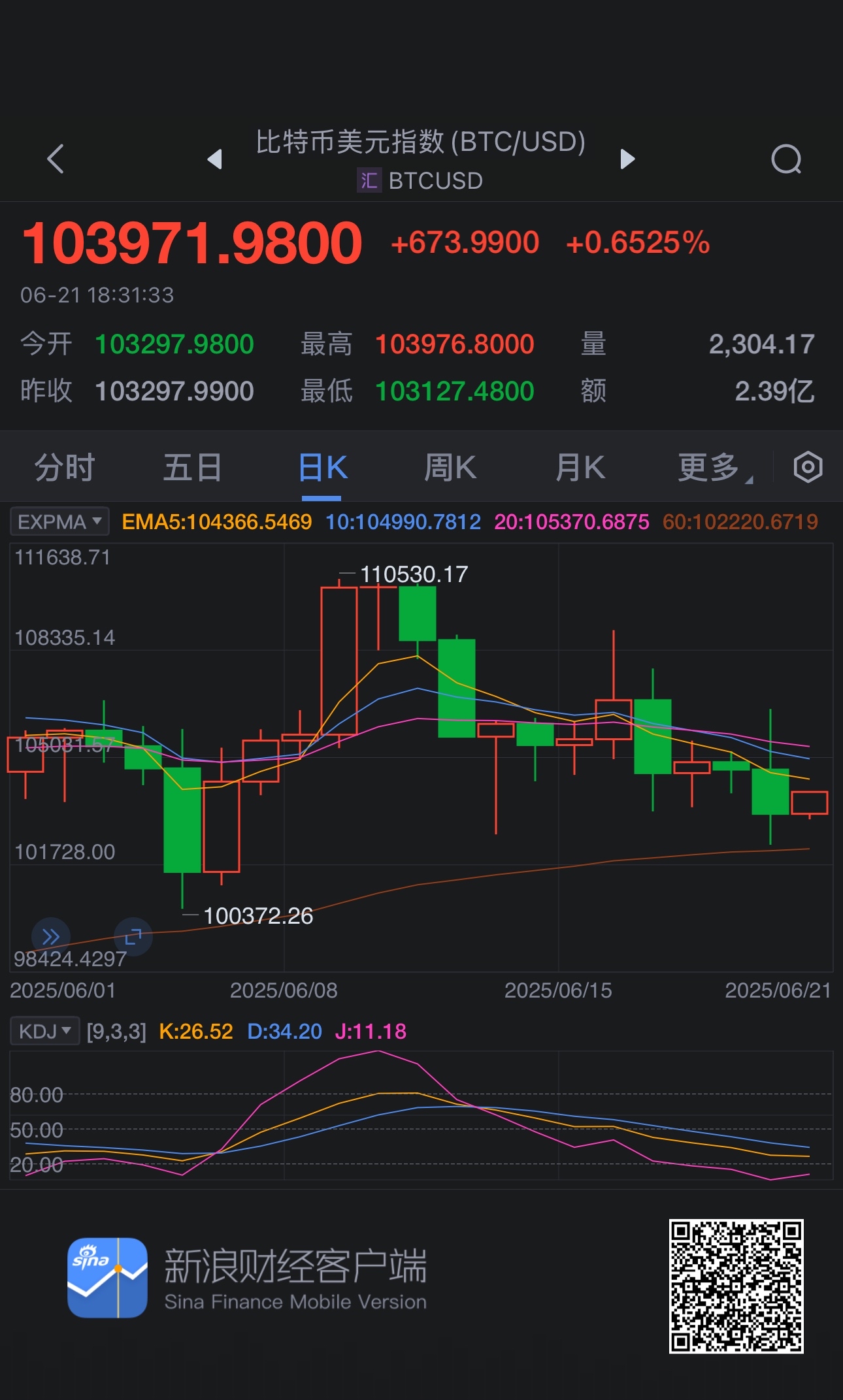Expand the 更多 period dropdown
Screen dimensions: 843x1400
coord(715,468)
